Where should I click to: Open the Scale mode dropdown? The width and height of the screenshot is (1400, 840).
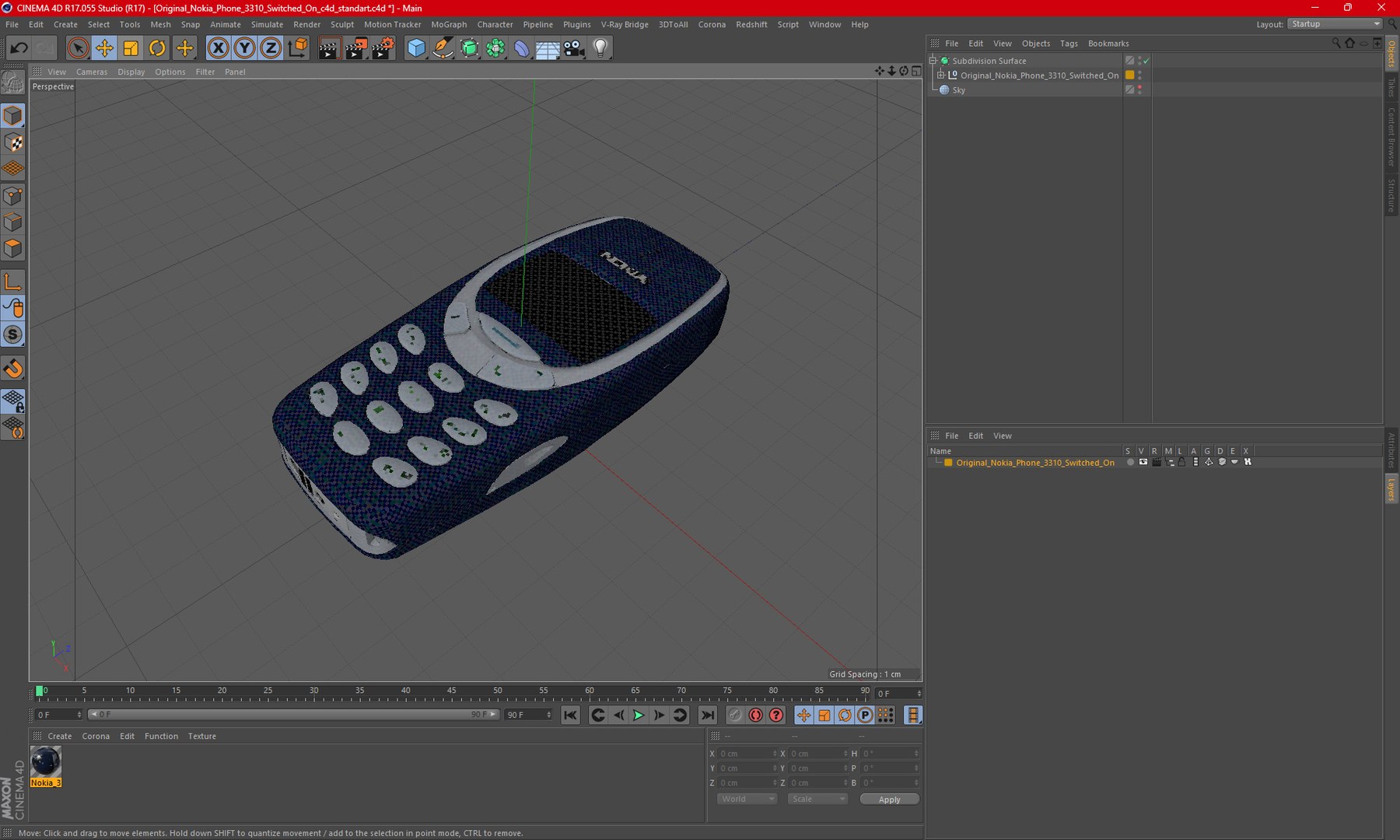pyautogui.click(x=817, y=800)
